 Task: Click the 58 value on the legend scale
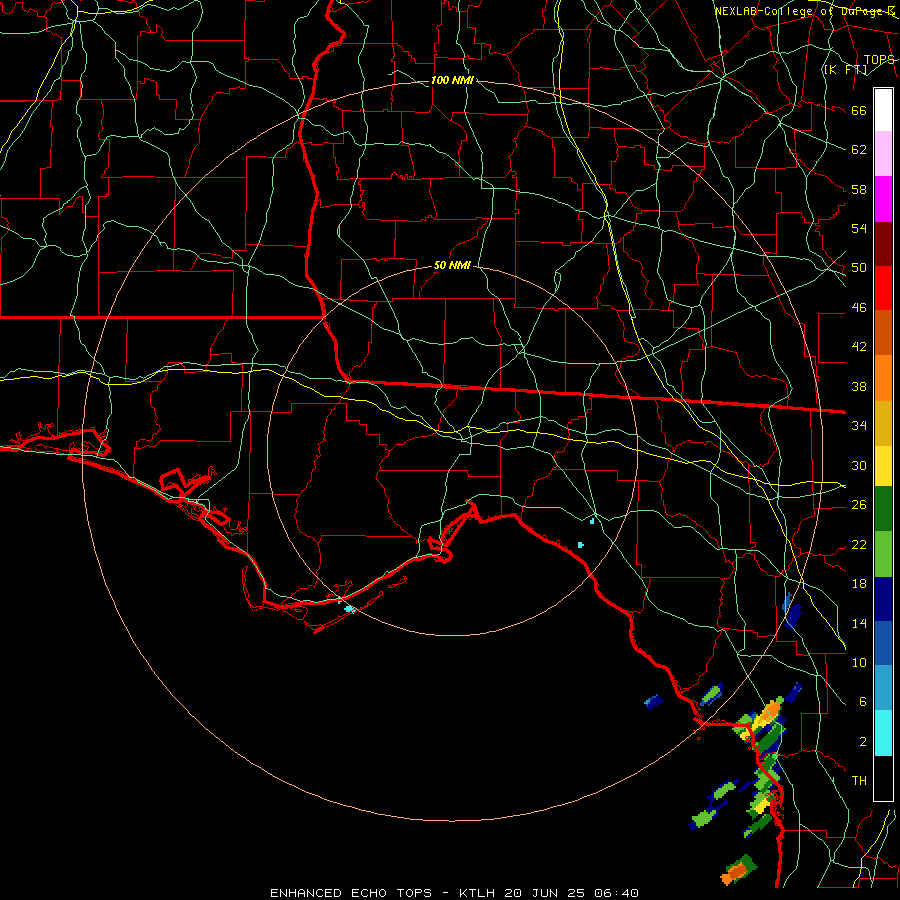coord(859,189)
